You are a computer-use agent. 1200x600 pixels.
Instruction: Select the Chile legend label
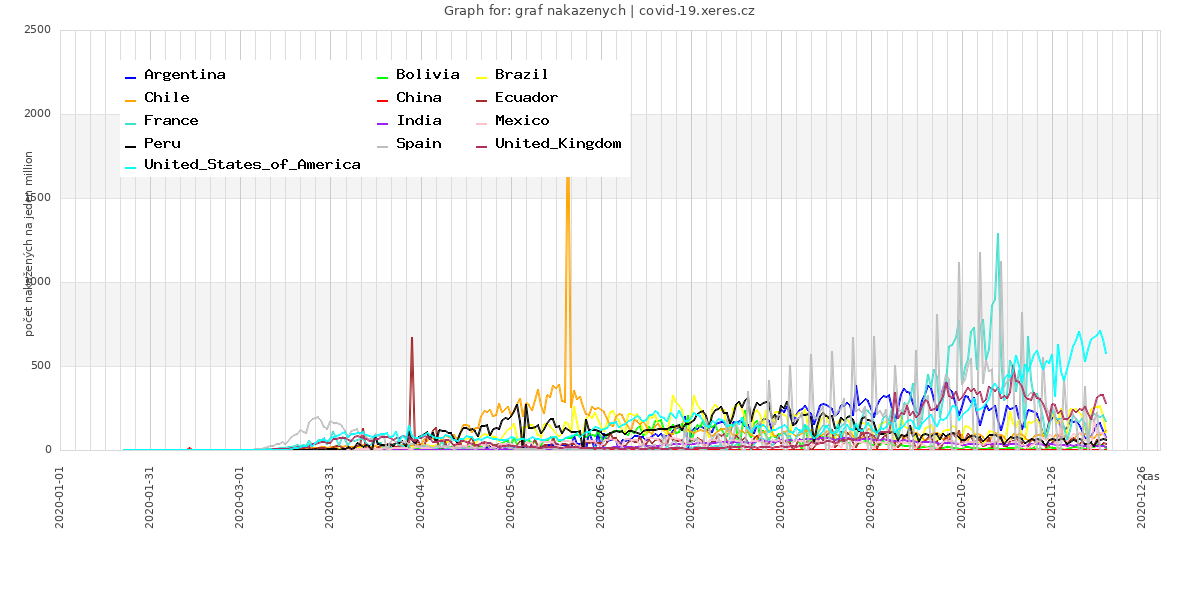click(167, 98)
